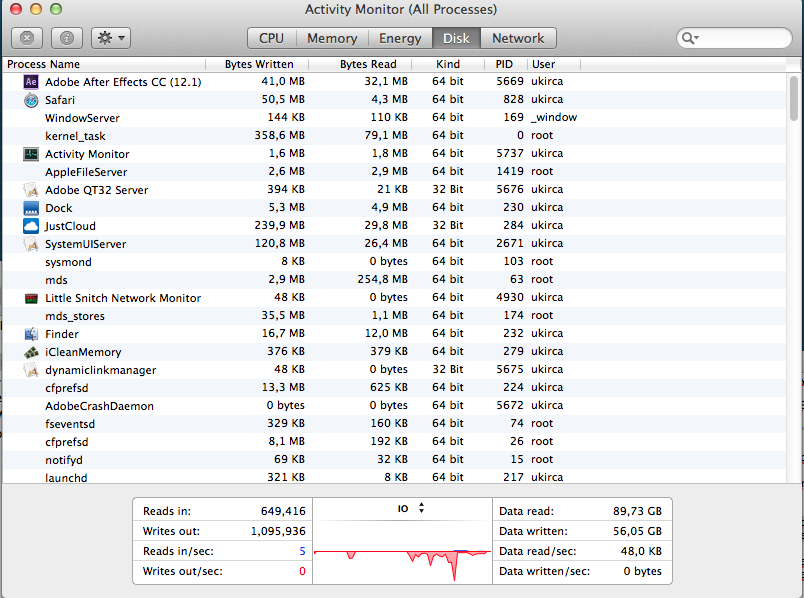The width and height of the screenshot is (804, 598).
Task: Click the Data written/sec label
Action: click(545, 571)
